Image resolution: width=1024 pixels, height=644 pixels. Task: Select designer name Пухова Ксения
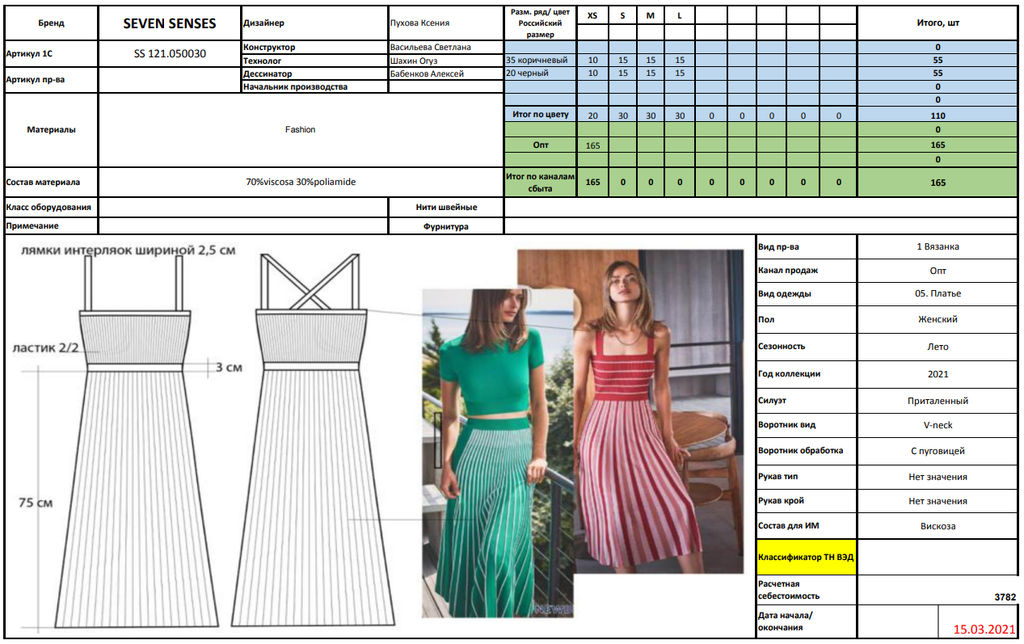click(x=445, y=23)
